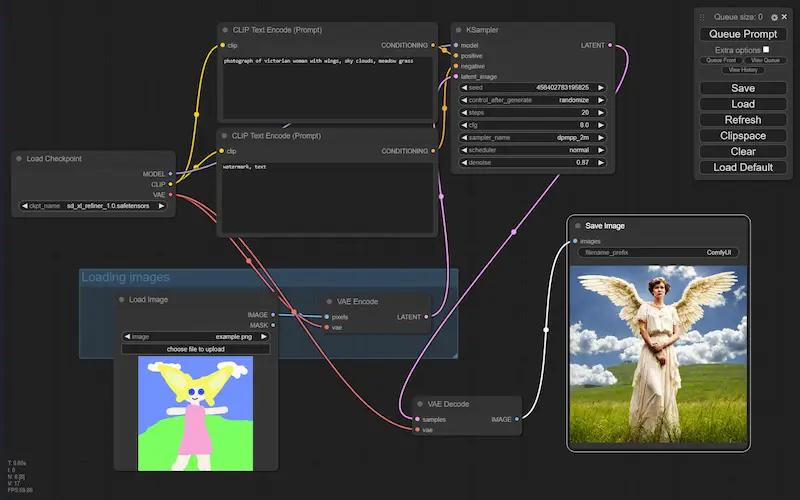Click the negative prompt text 'watermark, text'
Viewport: 800px width, 500px height.
click(x=244, y=167)
